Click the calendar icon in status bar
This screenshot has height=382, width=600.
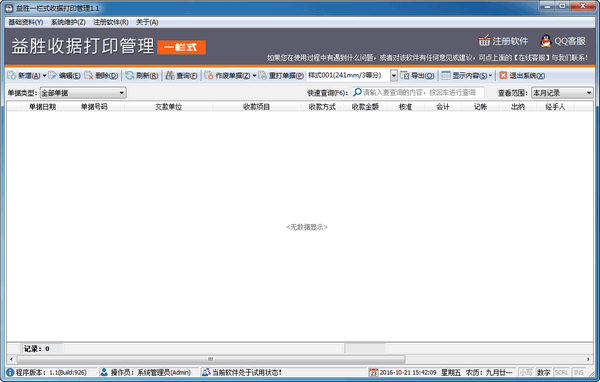pyautogui.click(x=373, y=372)
